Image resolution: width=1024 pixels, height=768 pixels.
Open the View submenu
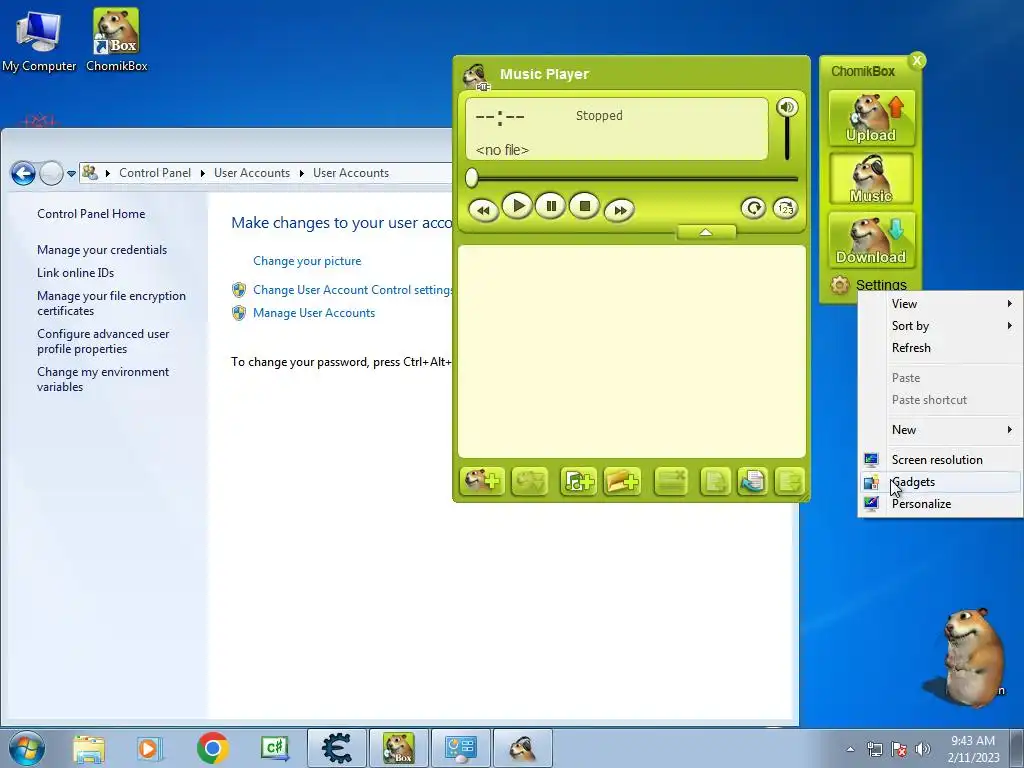point(941,304)
